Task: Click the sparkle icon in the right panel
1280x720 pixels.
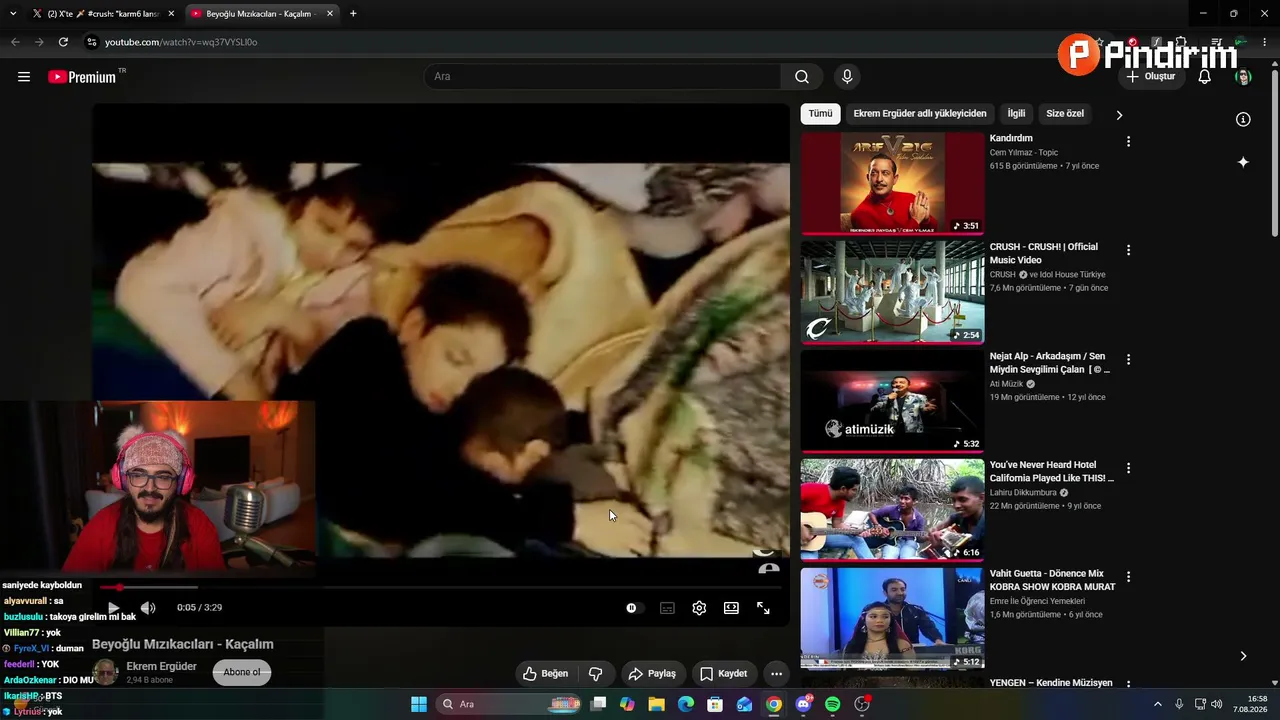Action: [1243, 162]
